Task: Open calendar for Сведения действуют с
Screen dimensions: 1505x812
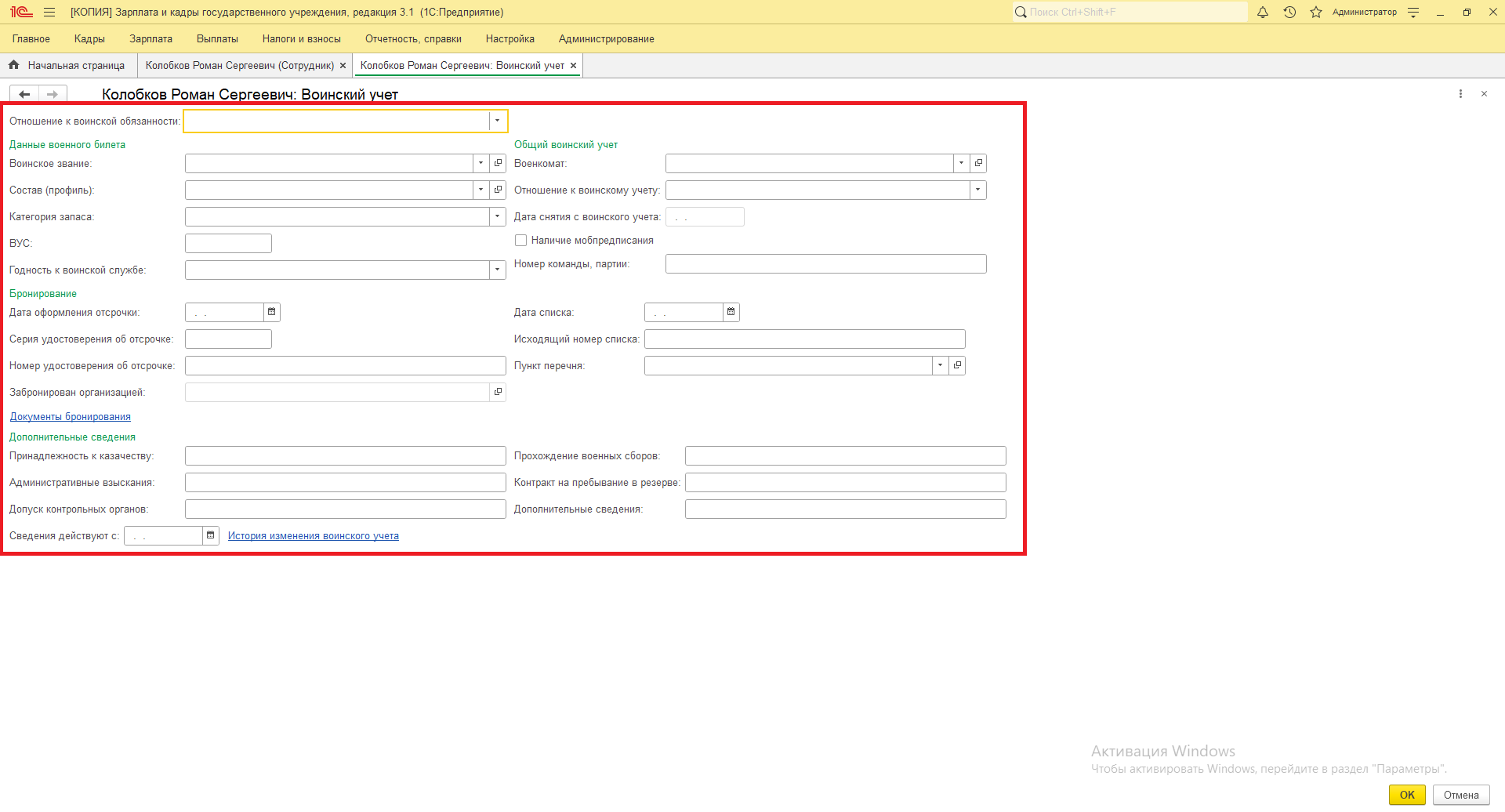Action: point(211,536)
